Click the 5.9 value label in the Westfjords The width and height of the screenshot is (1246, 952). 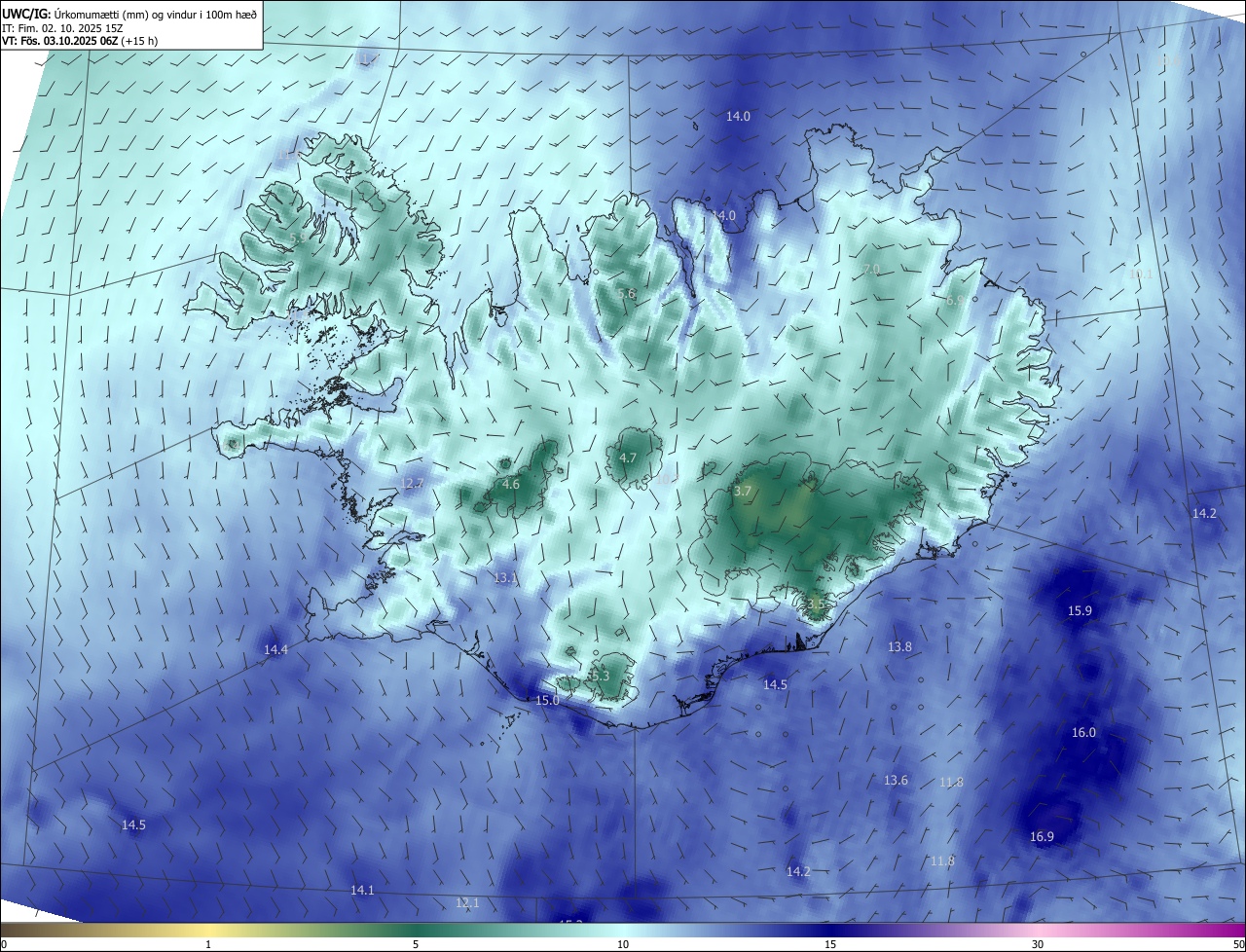click(298, 238)
